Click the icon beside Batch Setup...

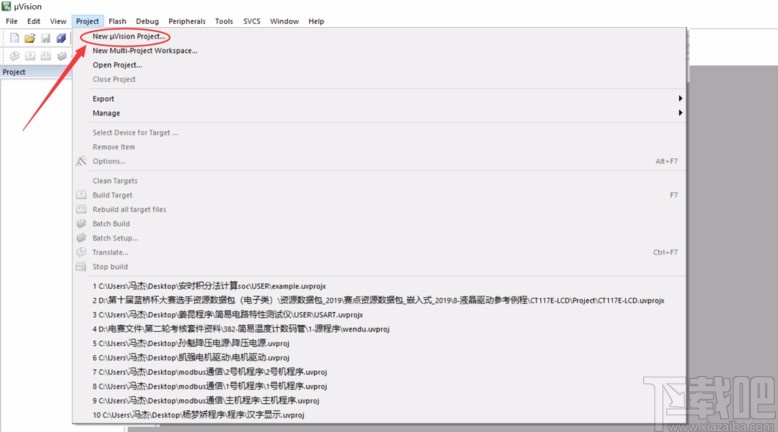81,238
